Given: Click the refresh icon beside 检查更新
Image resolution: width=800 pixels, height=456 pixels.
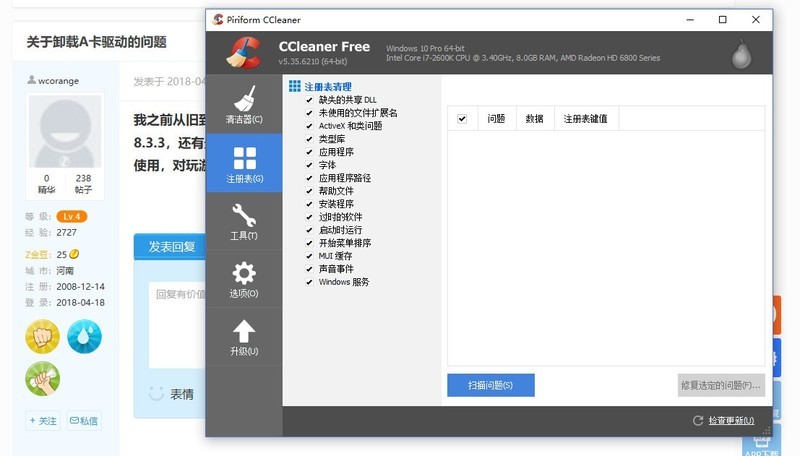Looking at the screenshot, I should click(698, 421).
